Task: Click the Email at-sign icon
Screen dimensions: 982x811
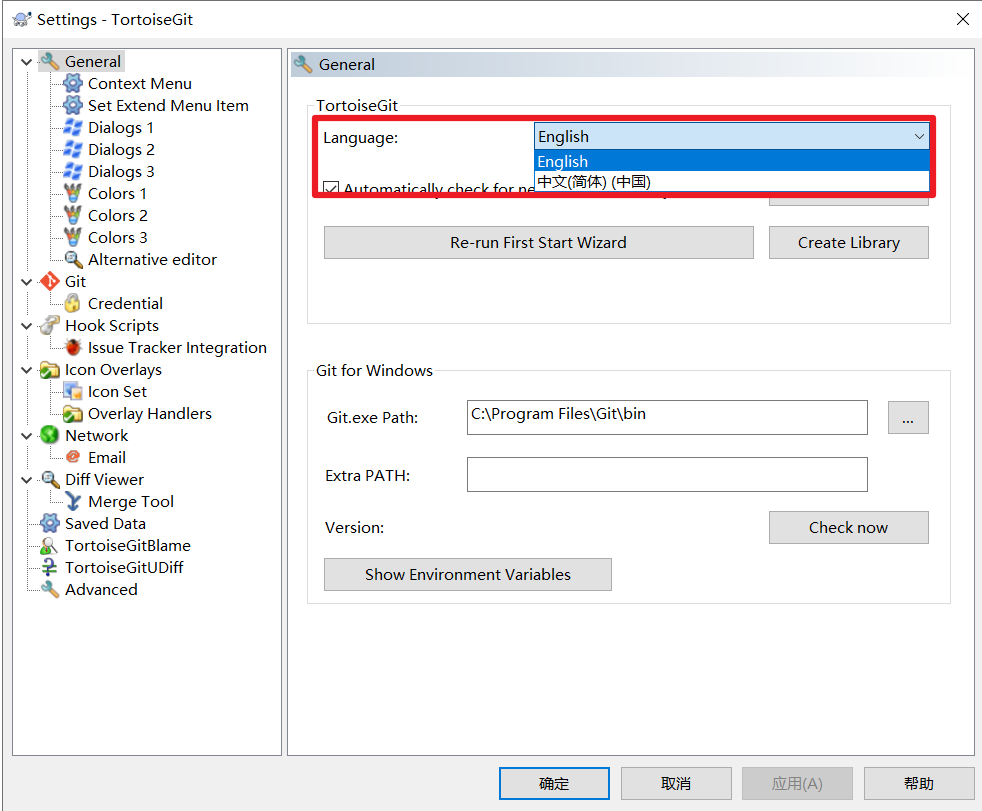Action: 73,457
